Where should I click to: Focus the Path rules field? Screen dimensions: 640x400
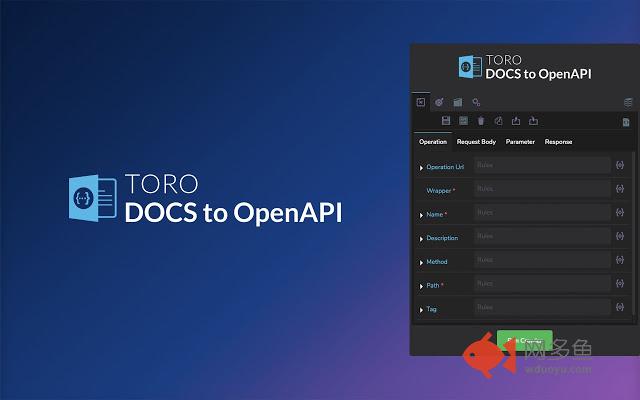[542, 283]
